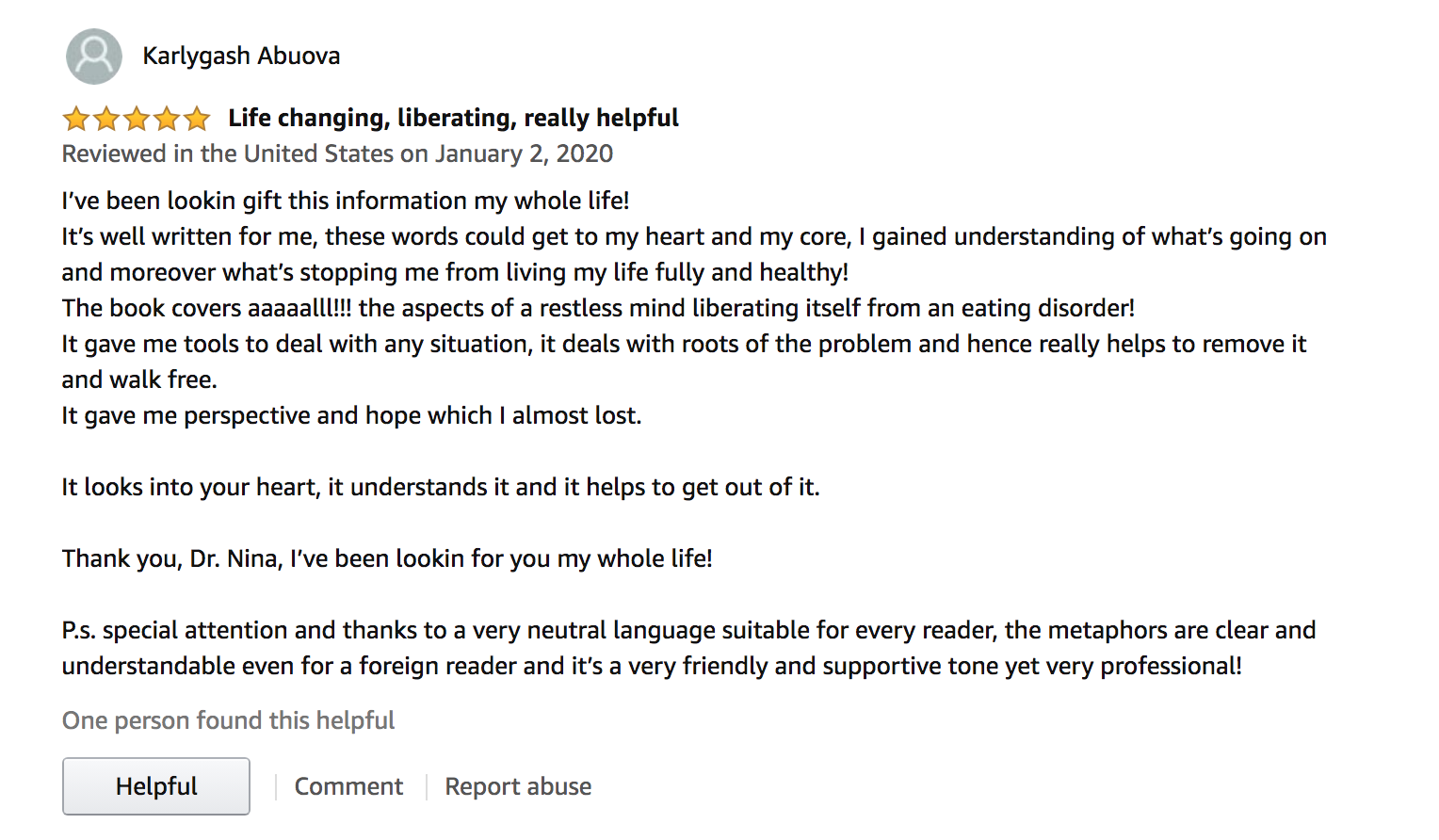Image resolution: width=1439 pixels, height=840 pixels.
Task: Click the 'It gave me perspective and hope' line
Action: coord(351,415)
